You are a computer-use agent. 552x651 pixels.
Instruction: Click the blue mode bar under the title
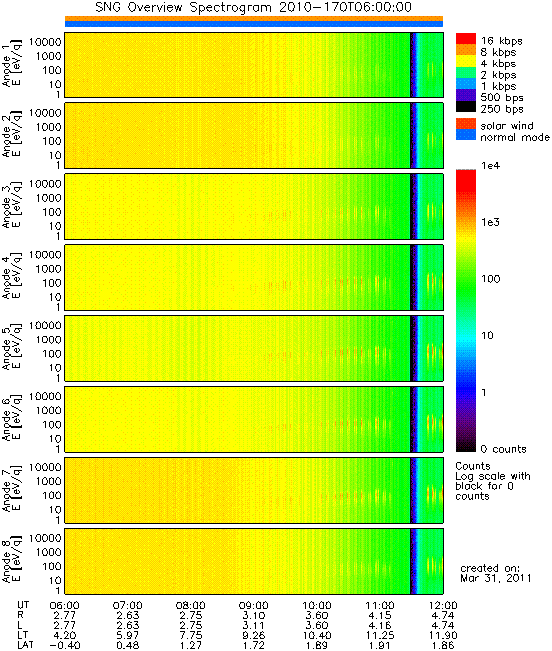pyautogui.click(x=254, y=24)
